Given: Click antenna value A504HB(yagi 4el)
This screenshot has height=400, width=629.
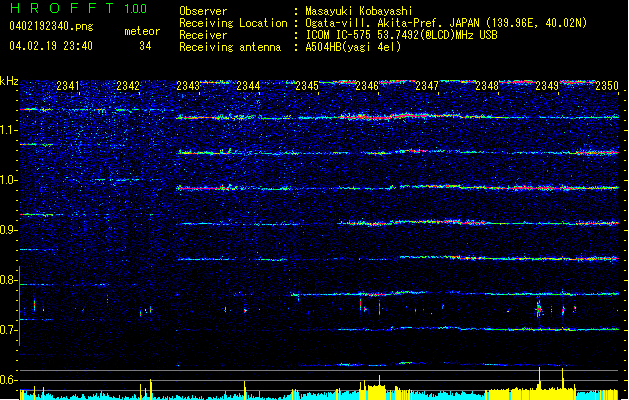Looking at the screenshot, I should pyautogui.click(x=353, y=47).
